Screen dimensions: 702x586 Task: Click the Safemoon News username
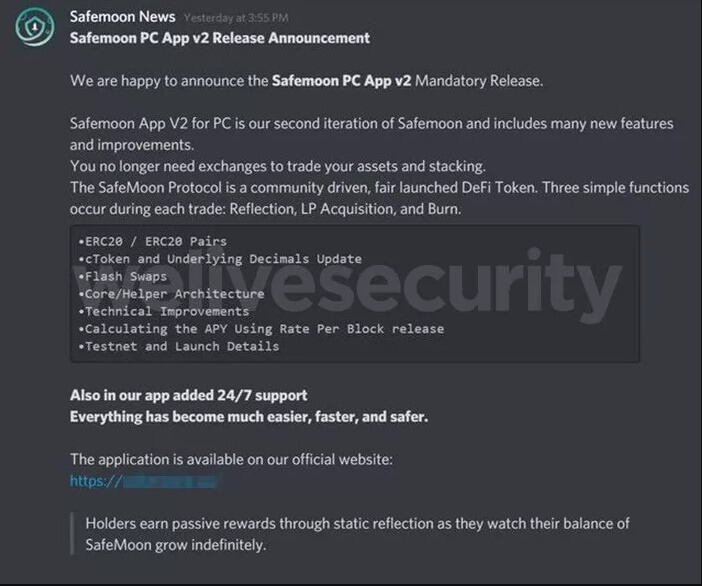(122, 17)
